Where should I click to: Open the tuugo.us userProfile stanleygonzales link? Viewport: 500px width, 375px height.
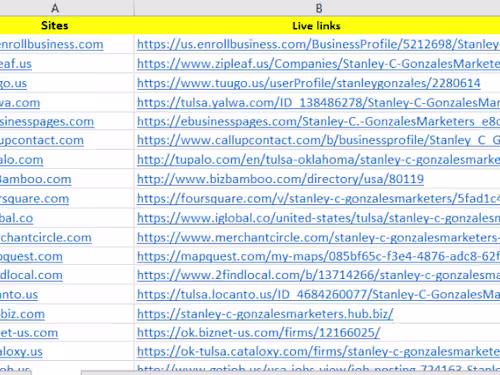pos(309,83)
